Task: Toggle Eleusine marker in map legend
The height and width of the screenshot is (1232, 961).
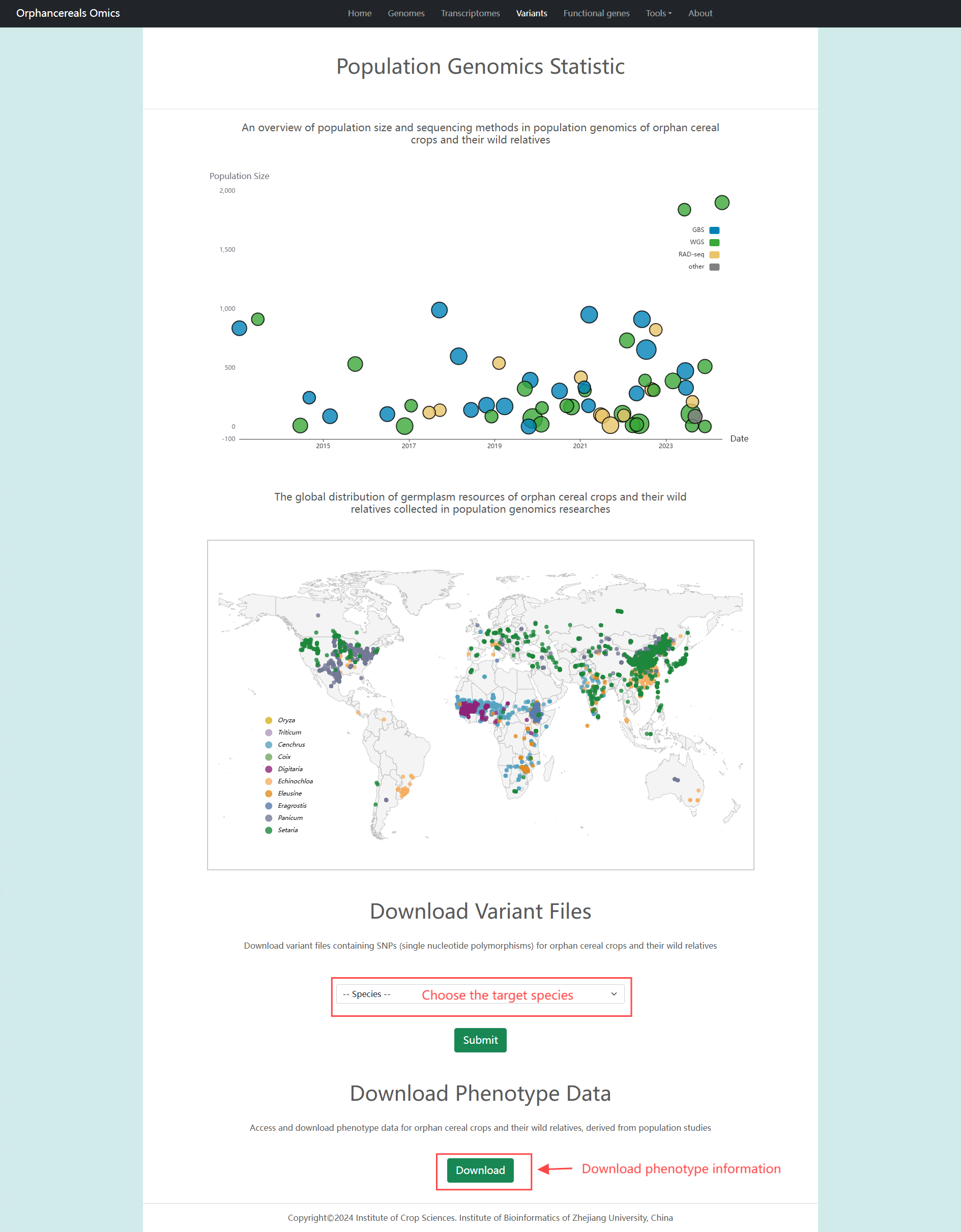Action: point(269,793)
